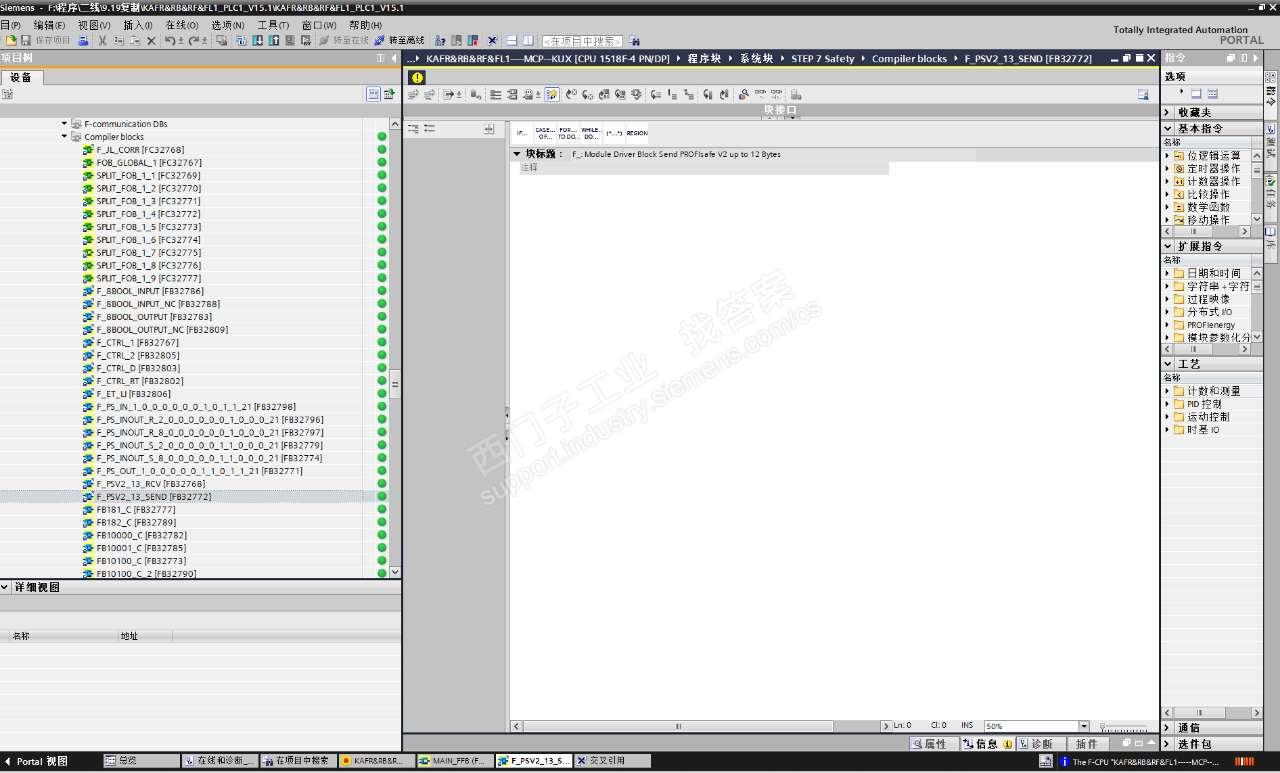Click the comment (*...*) instruction favorite
This screenshot has height=773, width=1280.
(614, 133)
